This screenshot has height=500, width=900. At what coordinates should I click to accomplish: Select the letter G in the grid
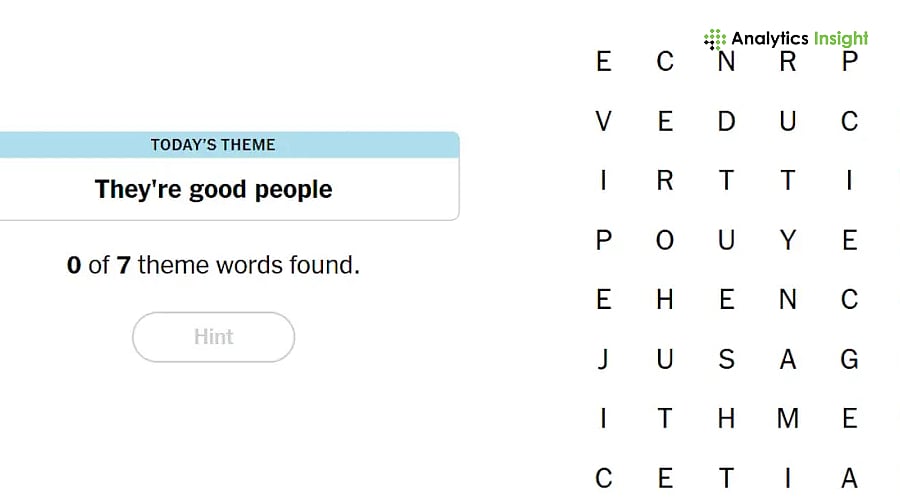click(x=850, y=360)
